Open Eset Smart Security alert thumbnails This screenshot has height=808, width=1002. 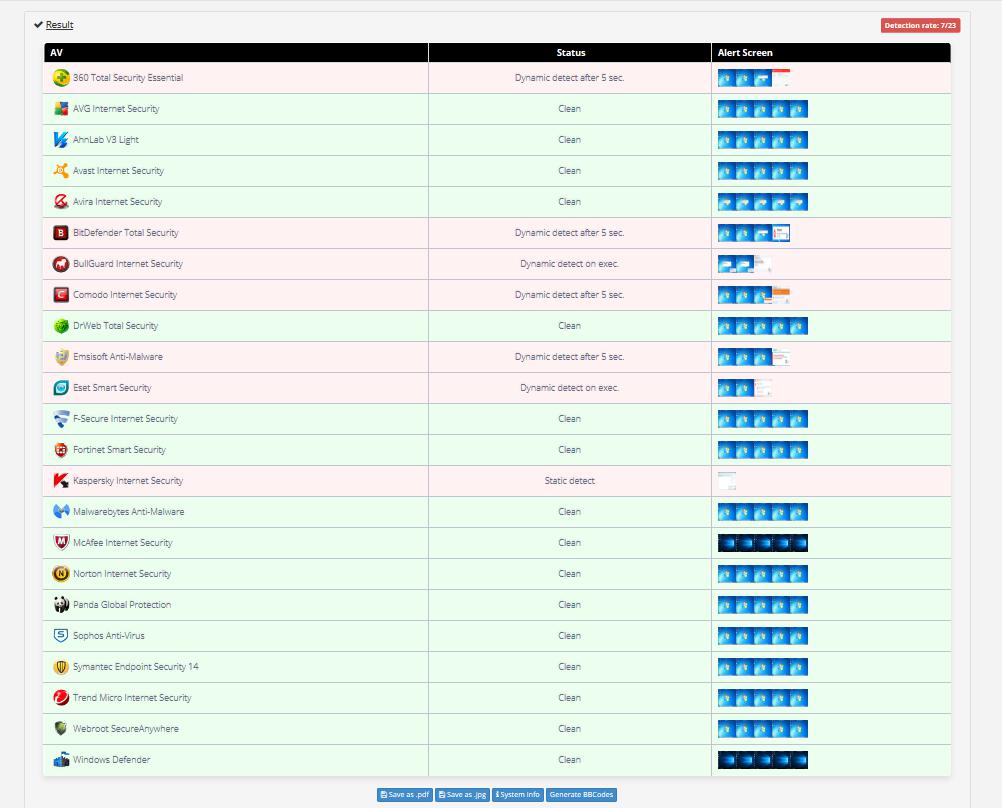[745, 387]
